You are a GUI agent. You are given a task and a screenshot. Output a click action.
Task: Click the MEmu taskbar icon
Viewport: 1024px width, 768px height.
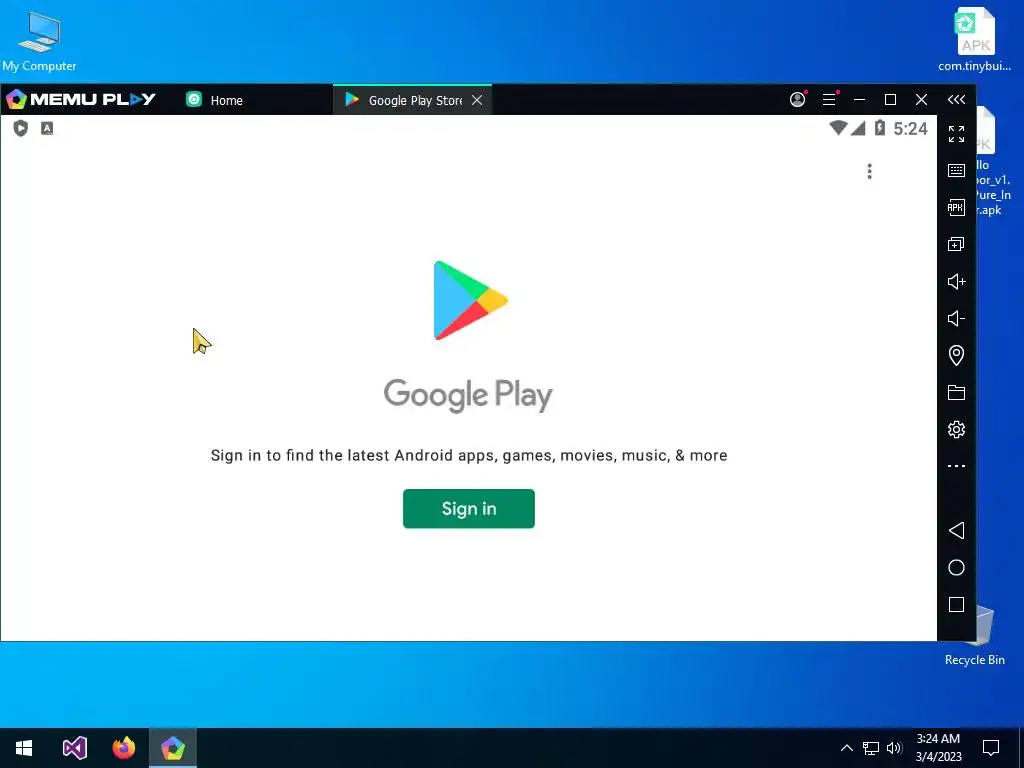(172, 748)
